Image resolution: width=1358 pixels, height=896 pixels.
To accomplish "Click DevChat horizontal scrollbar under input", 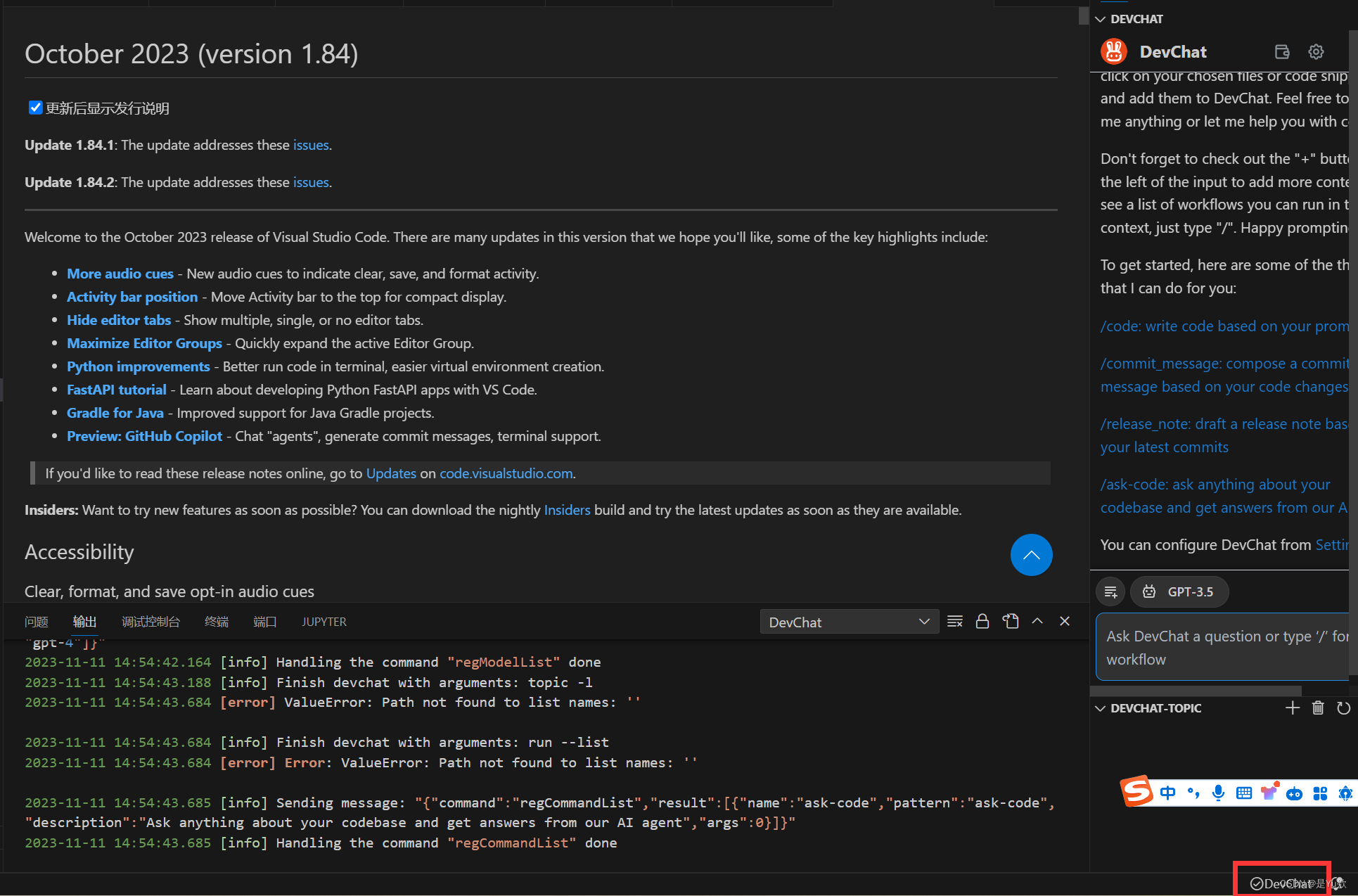I will pyautogui.click(x=1196, y=691).
